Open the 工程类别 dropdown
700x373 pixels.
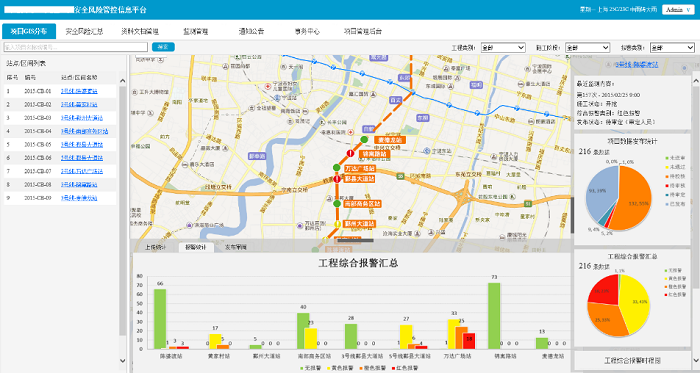coord(503,47)
